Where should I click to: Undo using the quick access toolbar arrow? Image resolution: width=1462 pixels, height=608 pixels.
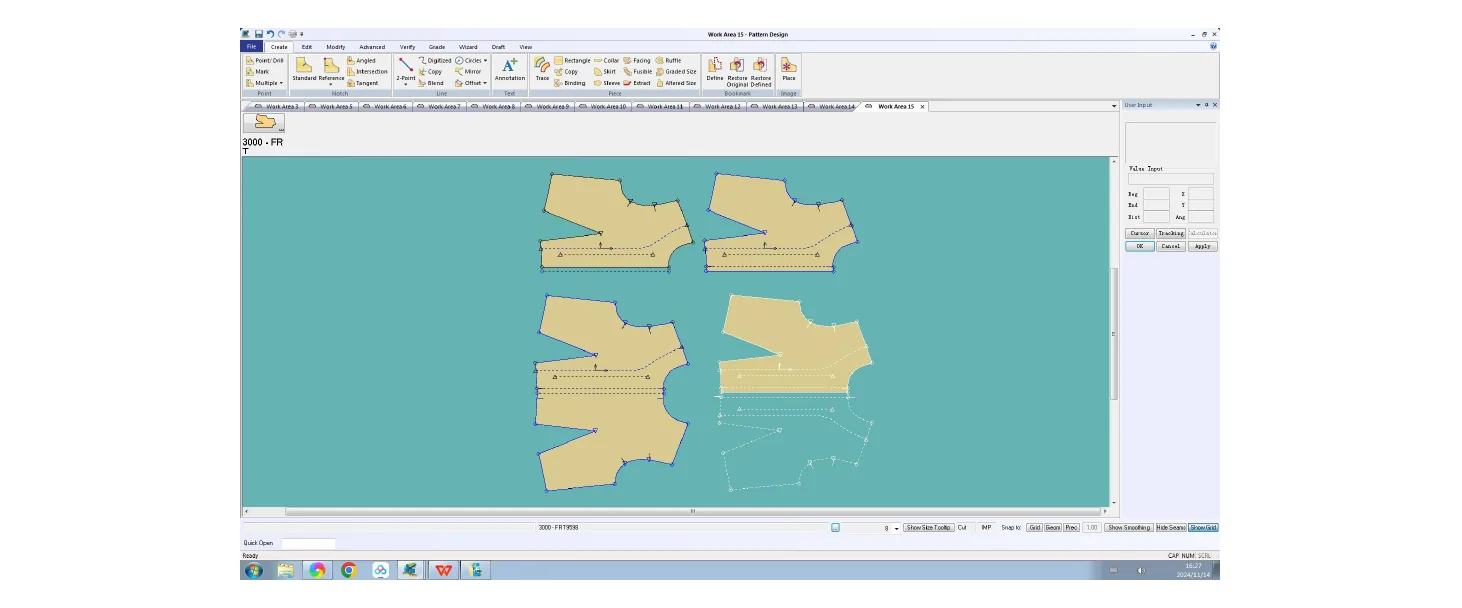(x=270, y=34)
